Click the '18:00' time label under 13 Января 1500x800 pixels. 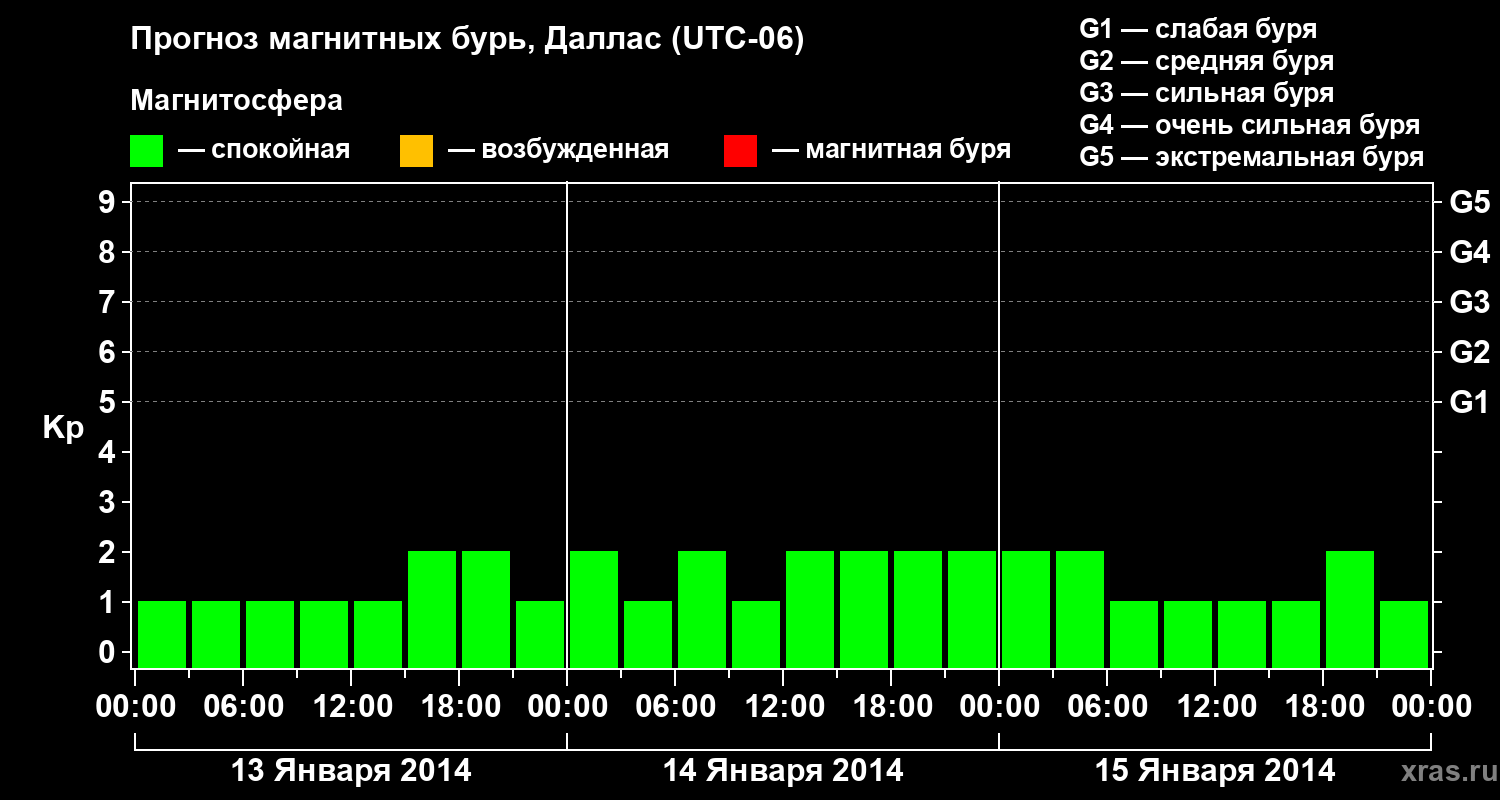[459, 707]
